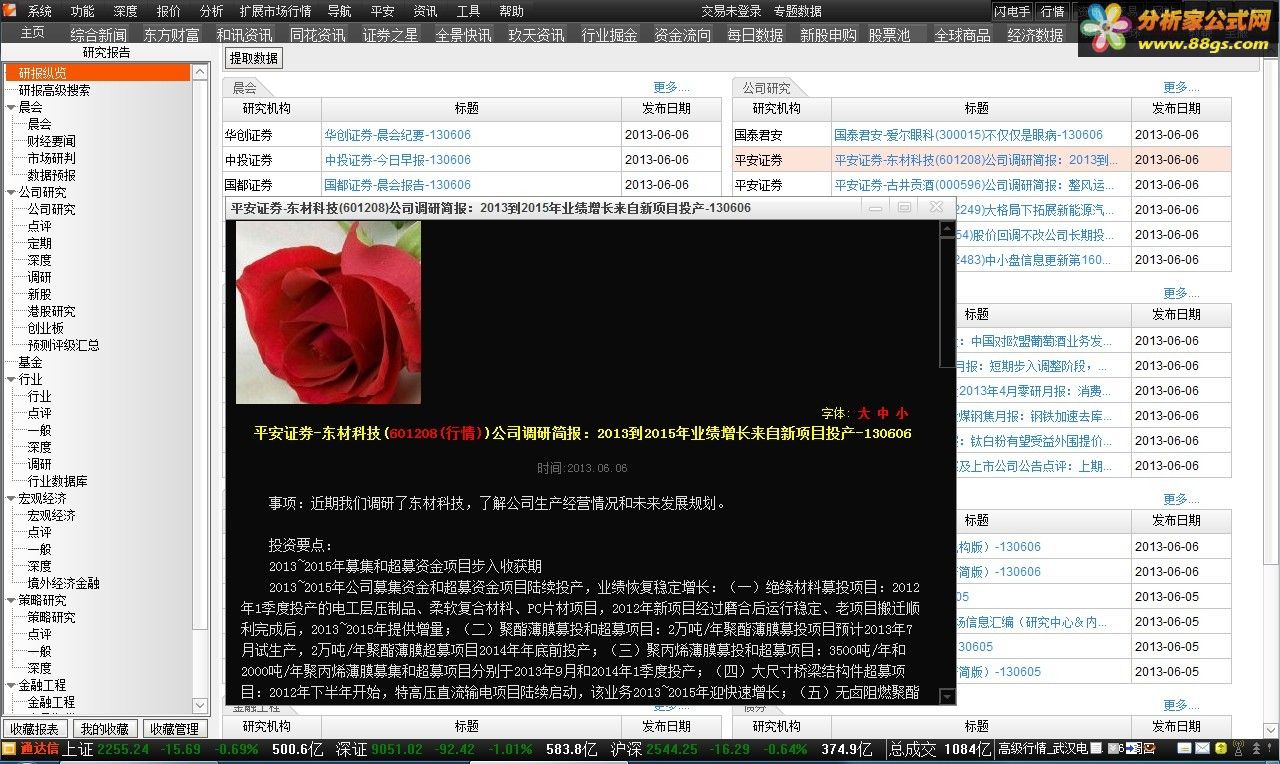Set report font size to 大

864,413
